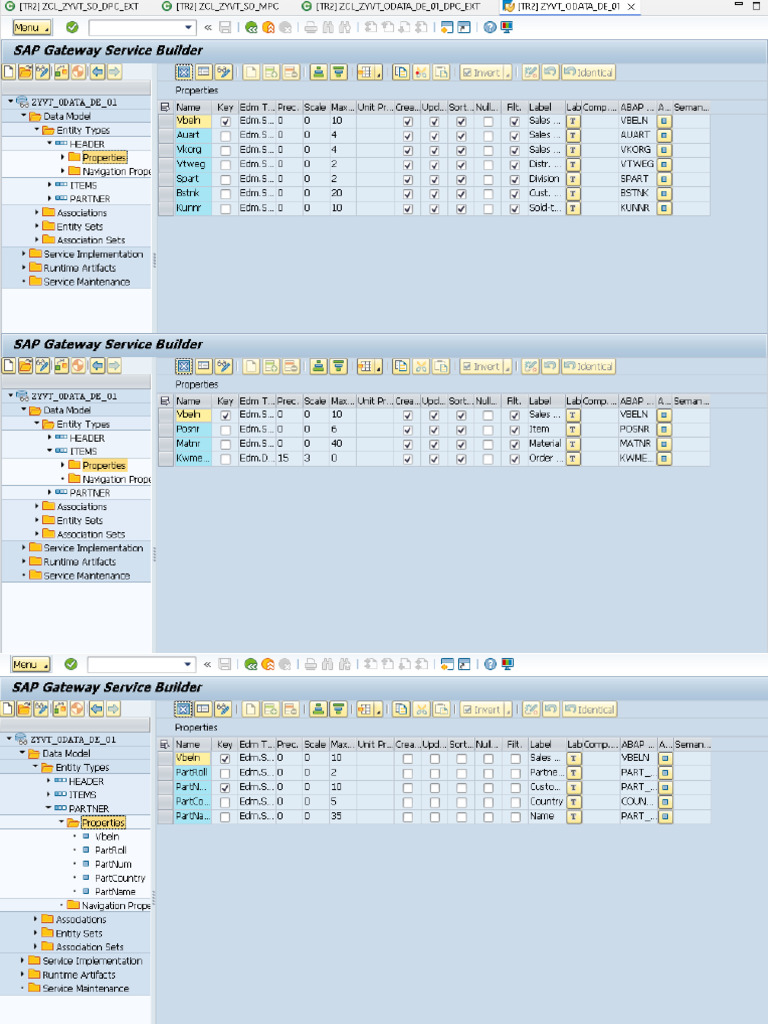Viewport: 768px width, 1024px height.
Task: Click Create Project icon in HEADER properties view
Action: (x=8, y=72)
